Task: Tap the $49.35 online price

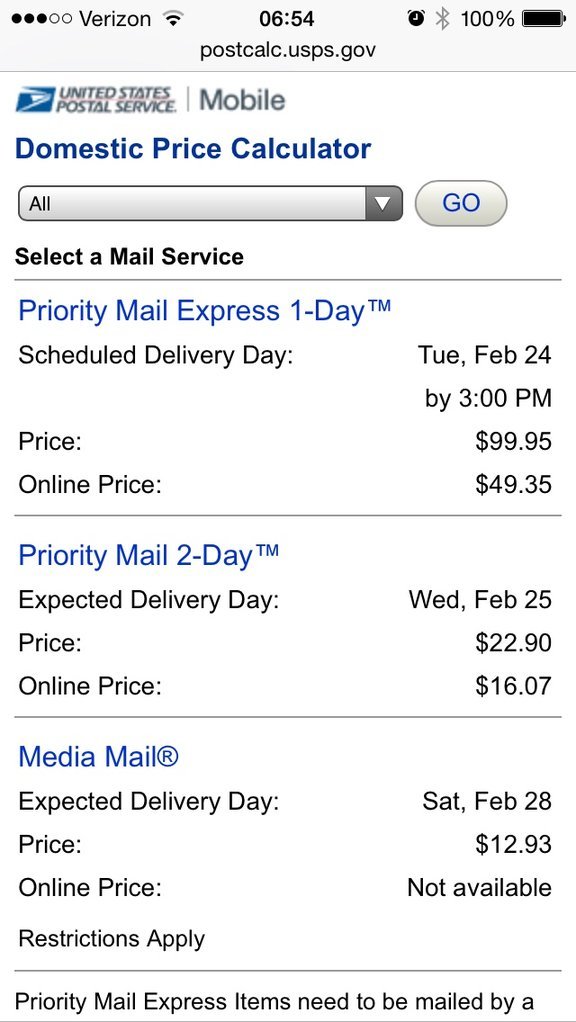Action: (x=513, y=484)
